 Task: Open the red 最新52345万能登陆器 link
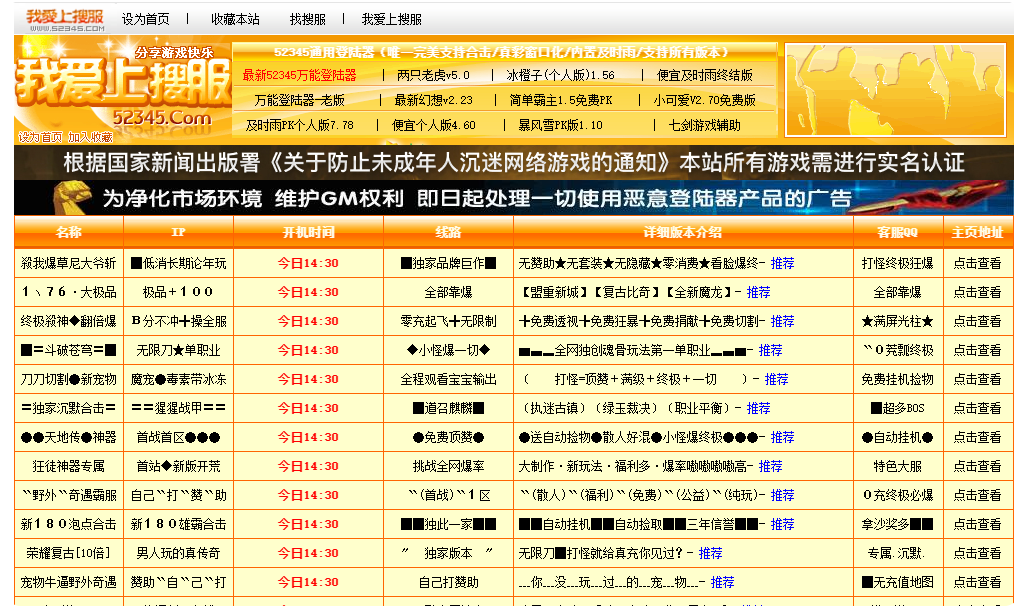(300, 75)
